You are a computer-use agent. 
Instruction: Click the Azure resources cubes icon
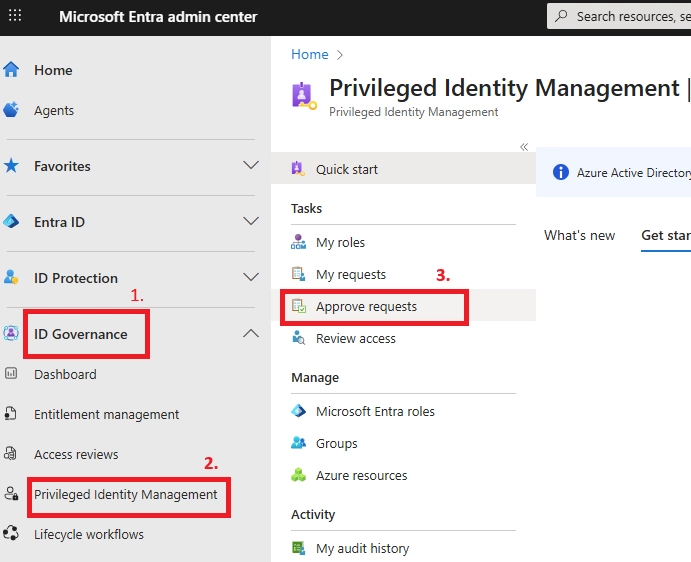pos(298,475)
